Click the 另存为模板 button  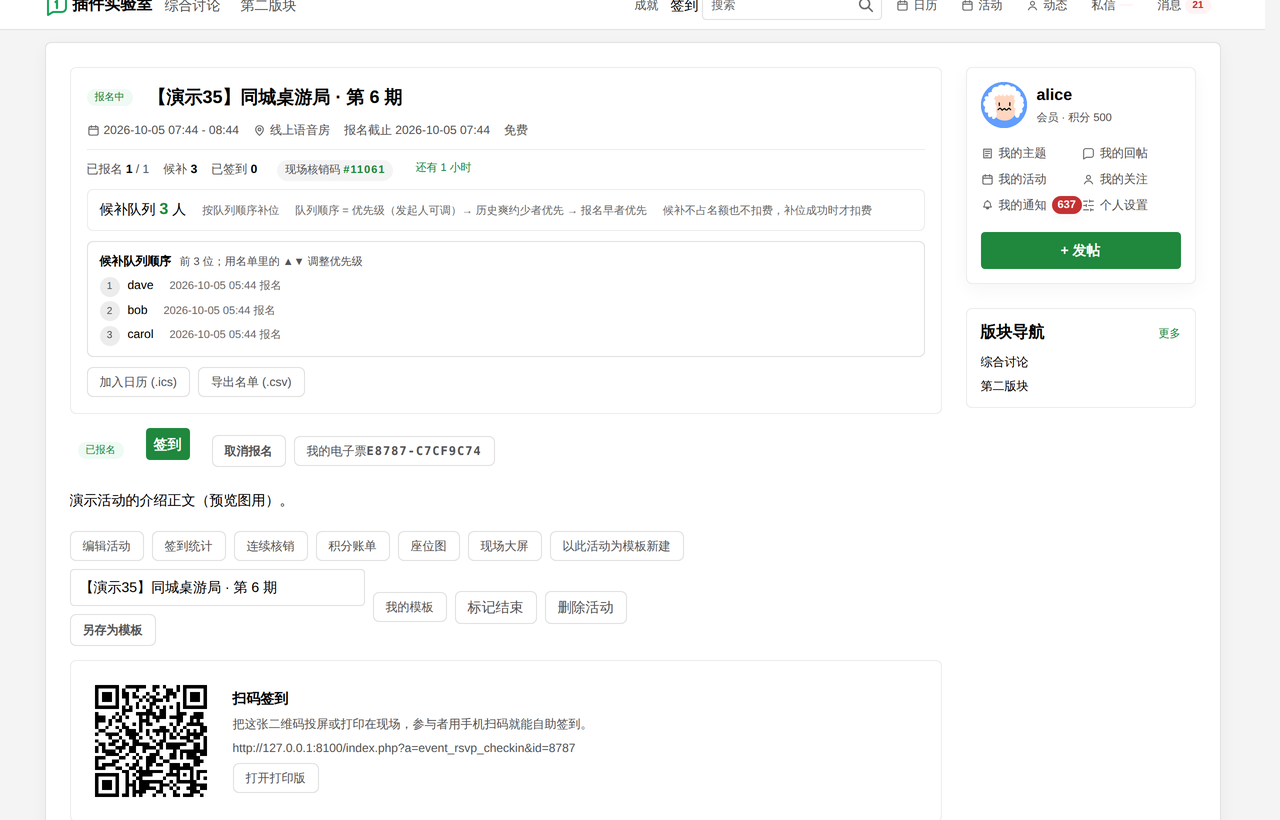coord(113,630)
